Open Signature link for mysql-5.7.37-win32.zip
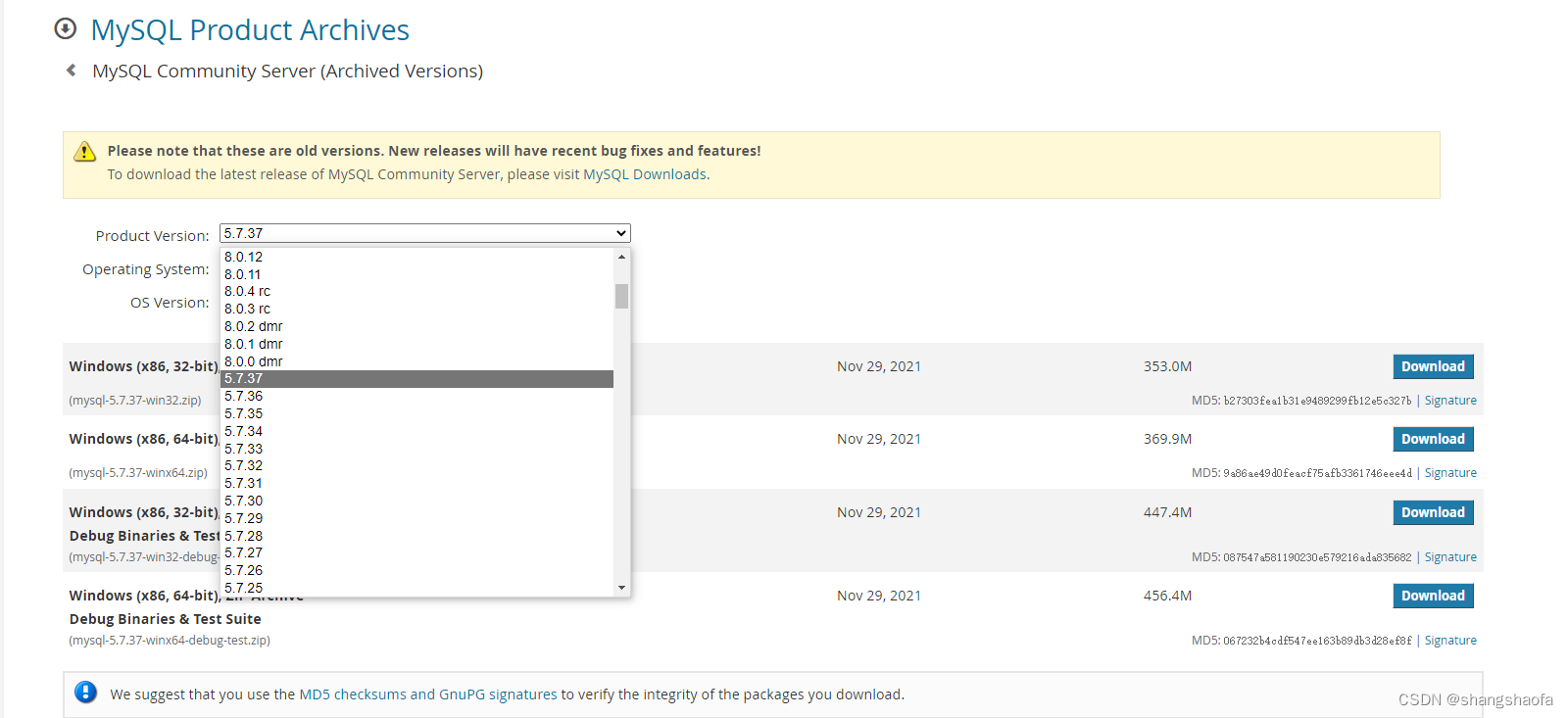This screenshot has width=1568, height=718. pyautogui.click(x=1450, y=401)
